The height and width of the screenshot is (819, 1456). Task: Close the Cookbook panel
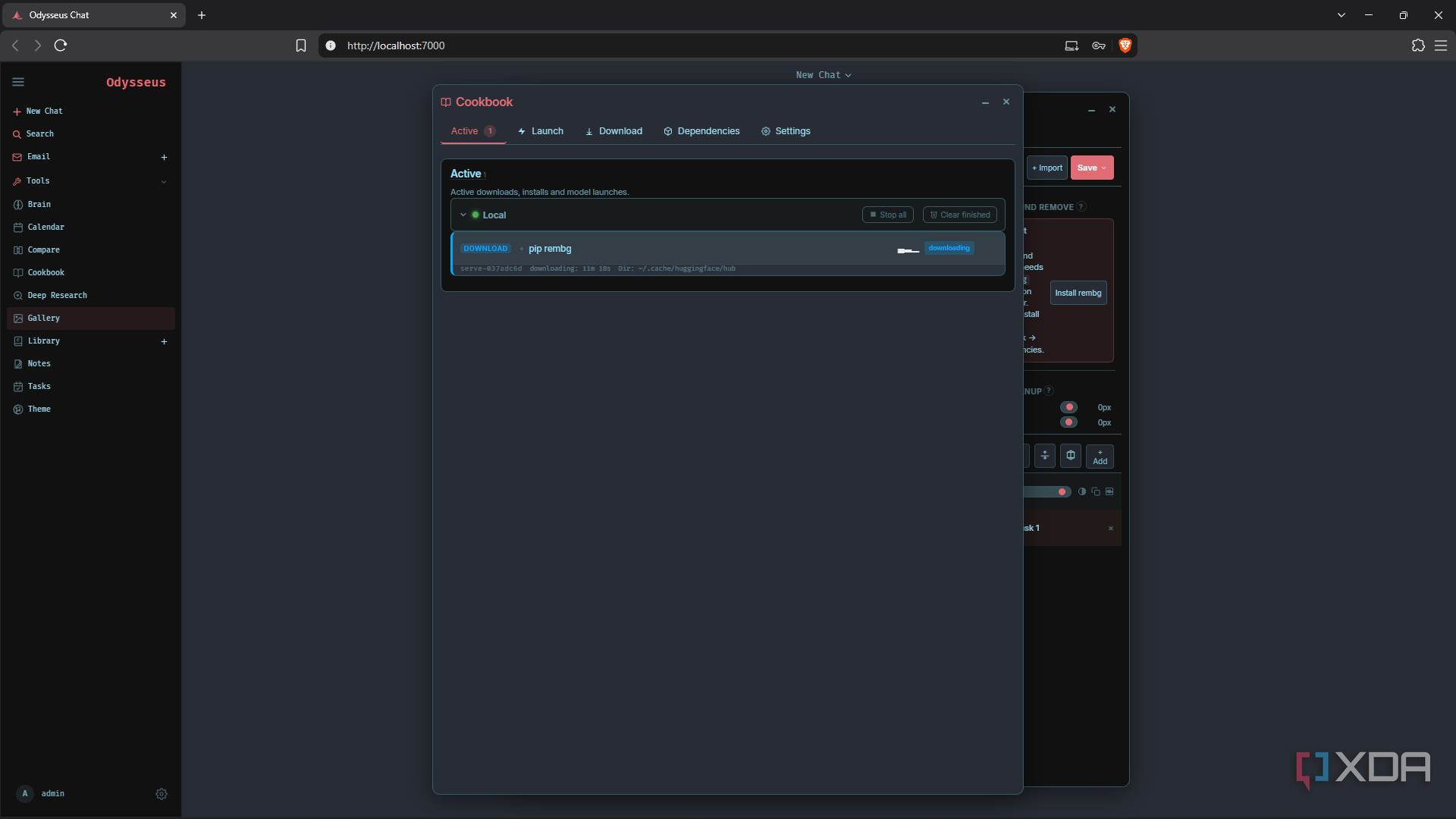click(1006, 102)
